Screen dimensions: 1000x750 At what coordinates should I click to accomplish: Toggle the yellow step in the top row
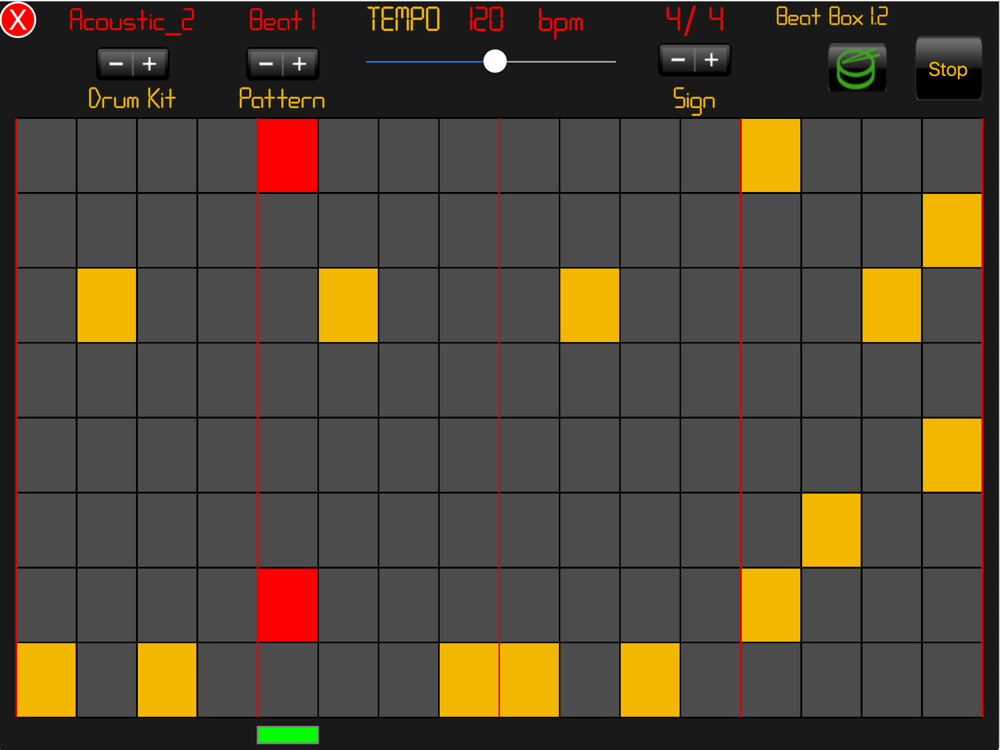click(x=770, y=155)
